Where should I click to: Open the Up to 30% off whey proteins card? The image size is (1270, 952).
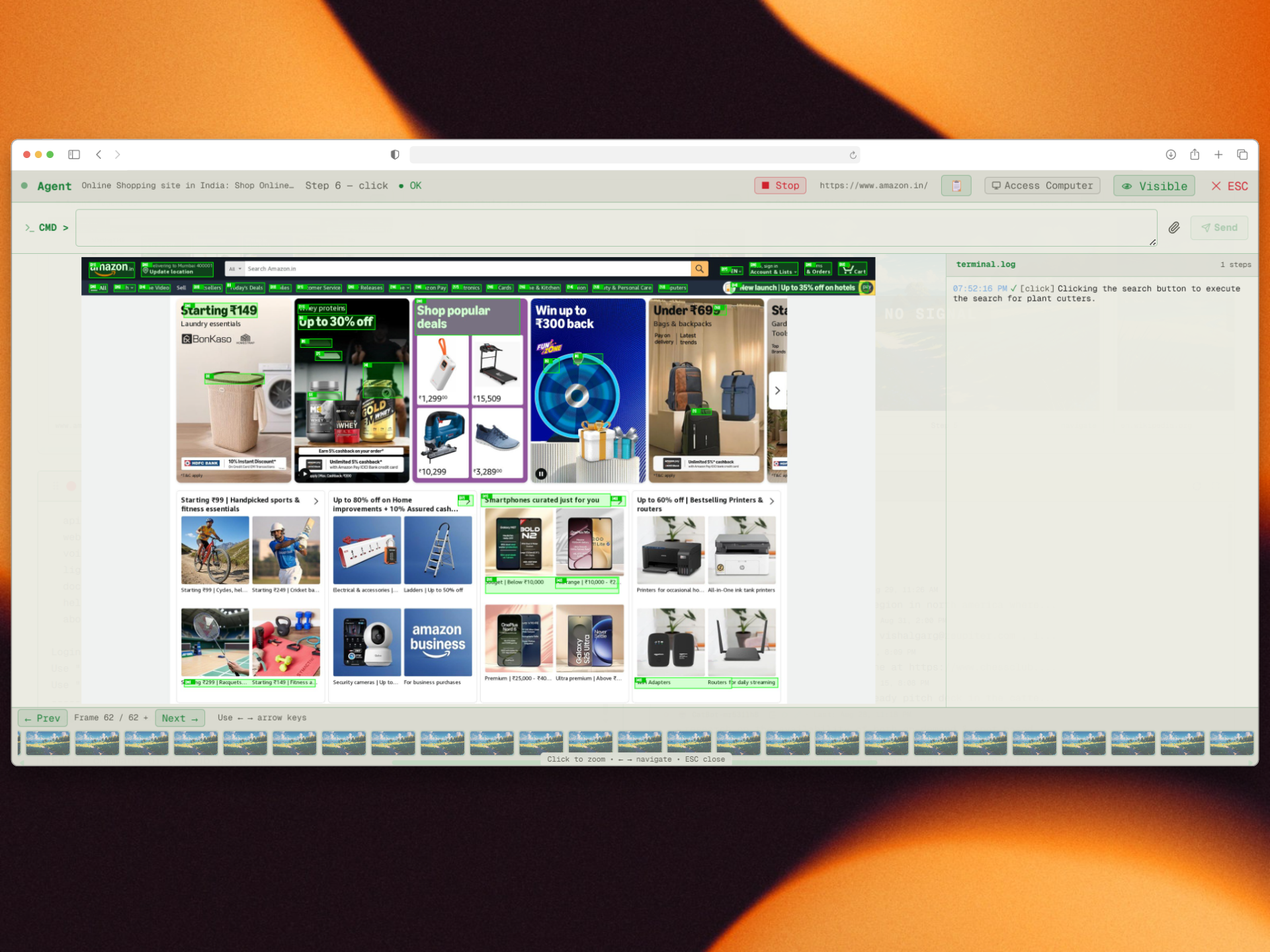pyautogui.click(x=352, y=390)
